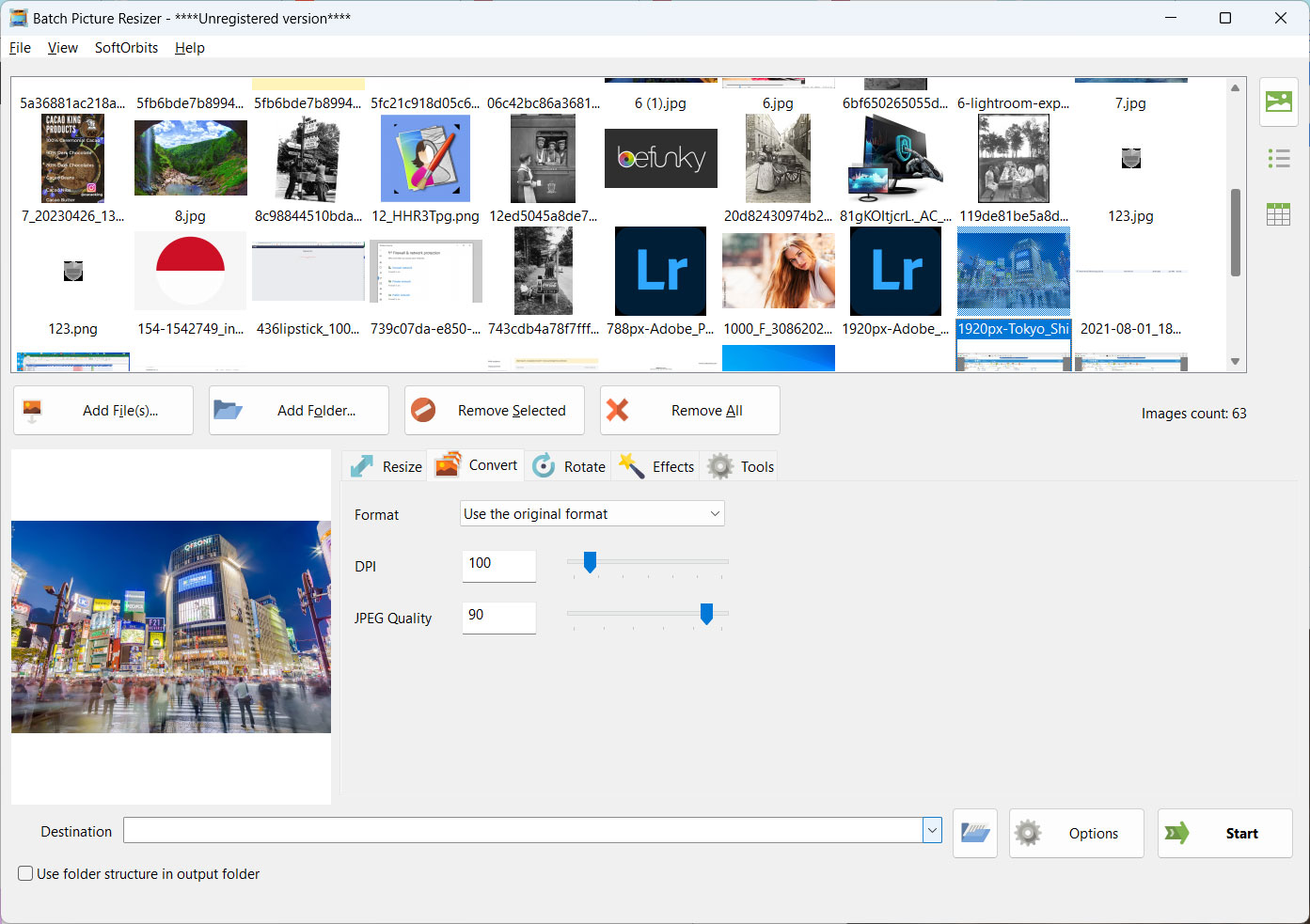This screenshot has height=924, width=1310.
Task: Select the 12ed5045a8de7... vintage photo thumbnail
Action: [x=544, y=158]
